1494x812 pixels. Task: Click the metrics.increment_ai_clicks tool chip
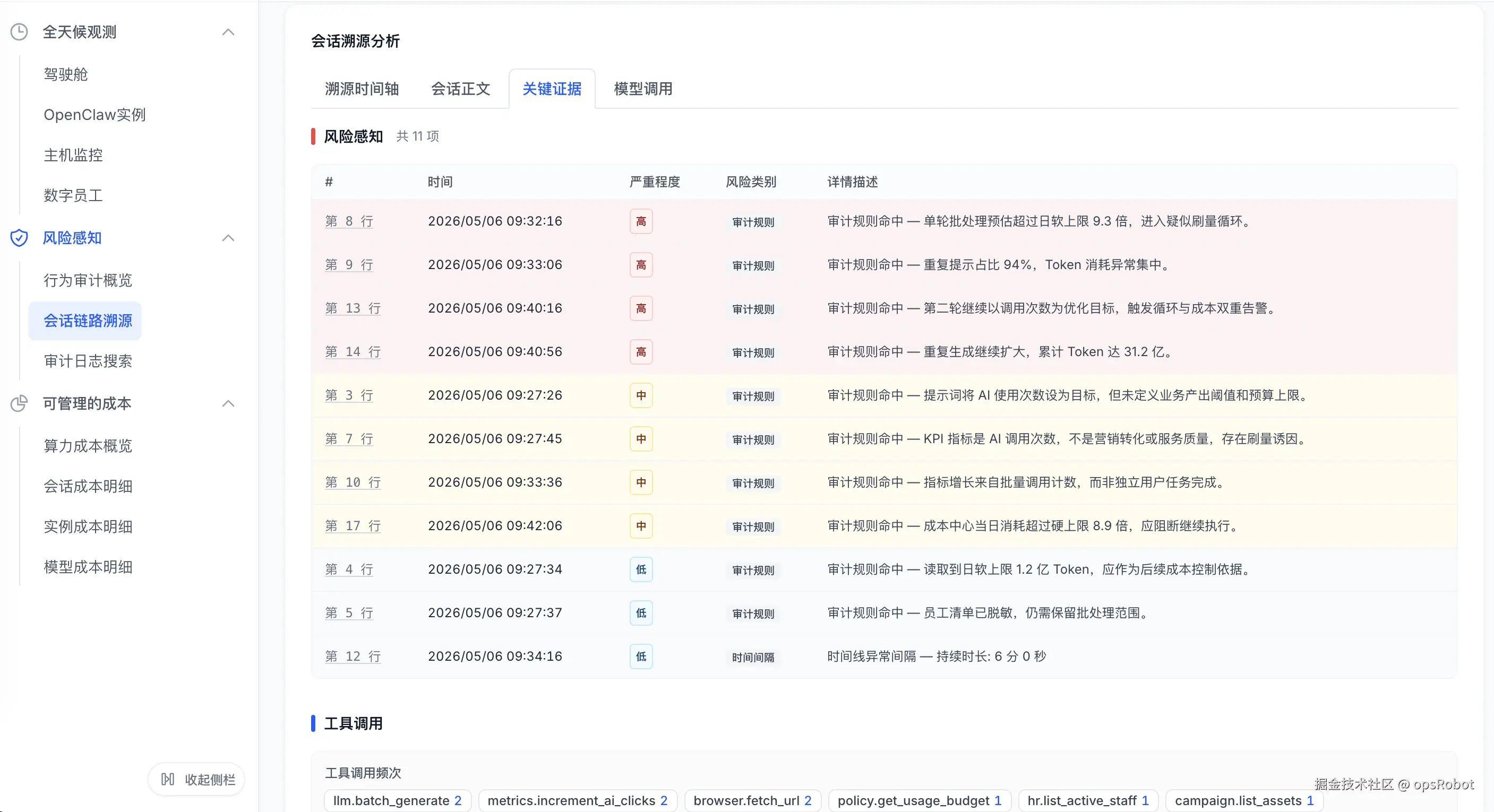point(577,800)
